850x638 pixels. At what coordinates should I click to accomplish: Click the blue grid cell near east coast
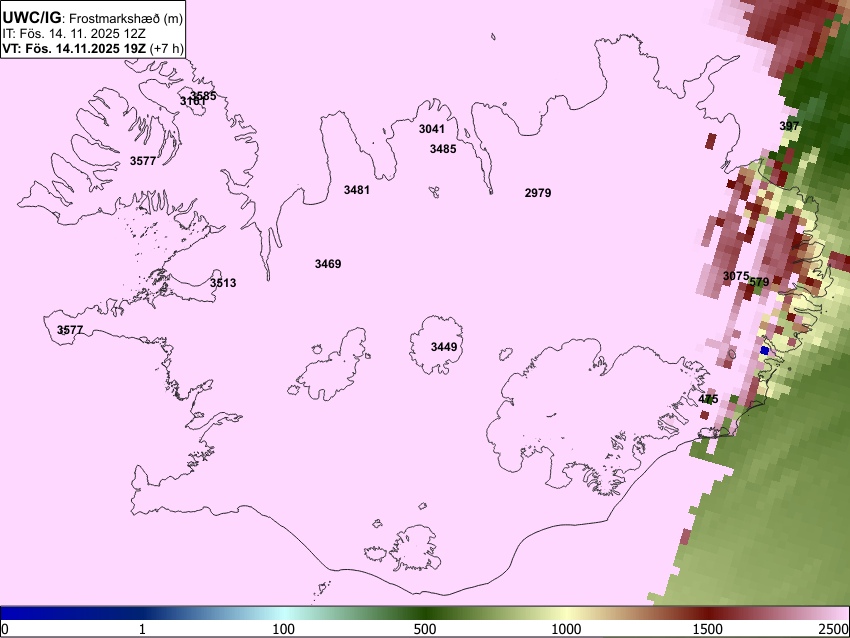pos(764,351)
